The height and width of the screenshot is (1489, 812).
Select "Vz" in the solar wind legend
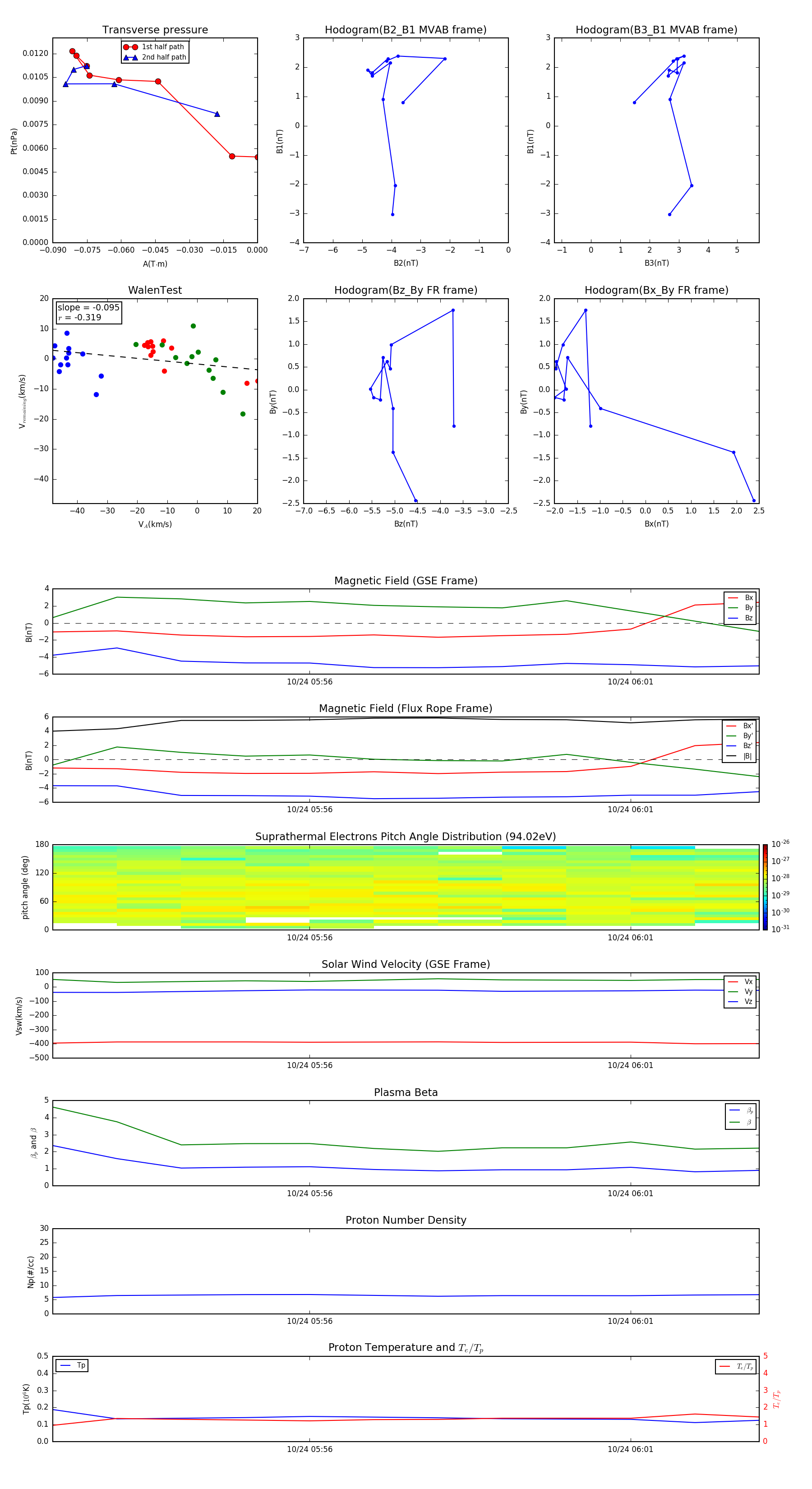pyautogui.click(x=741, y=1002)
